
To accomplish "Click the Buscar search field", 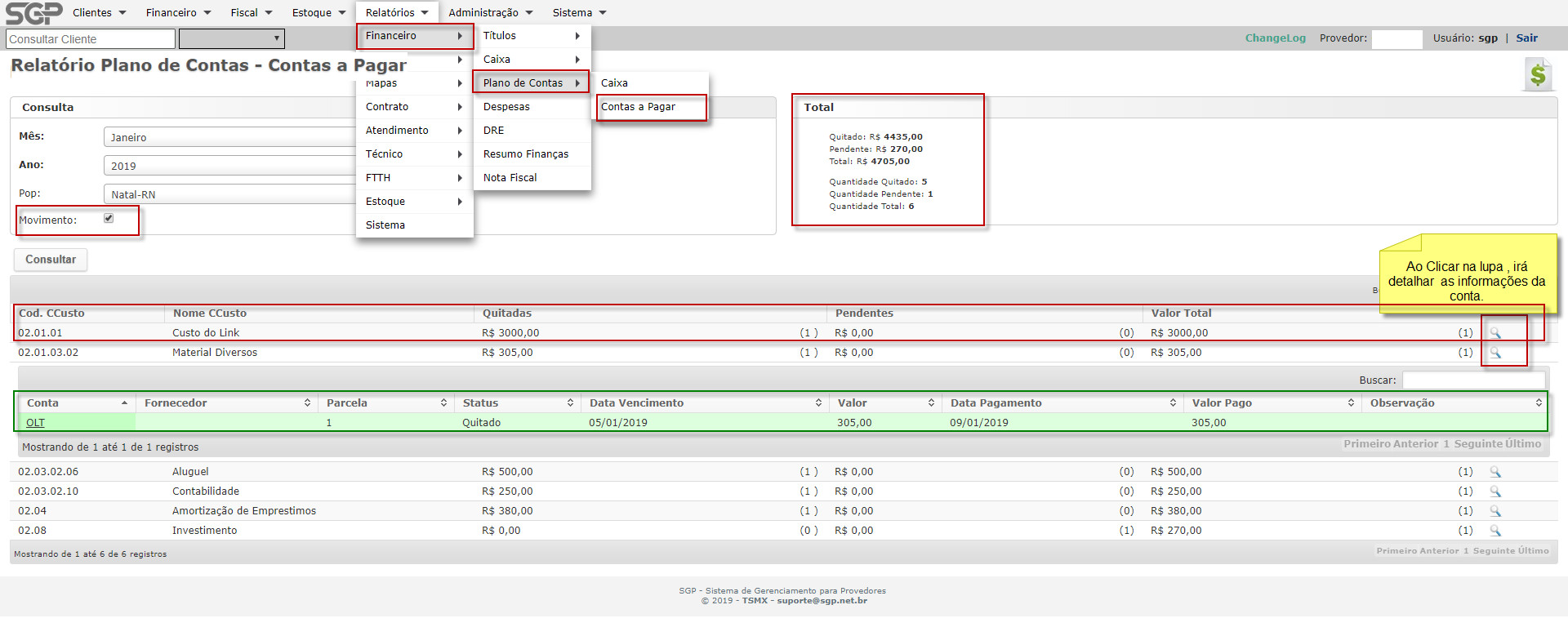I will click(1473, 380).
